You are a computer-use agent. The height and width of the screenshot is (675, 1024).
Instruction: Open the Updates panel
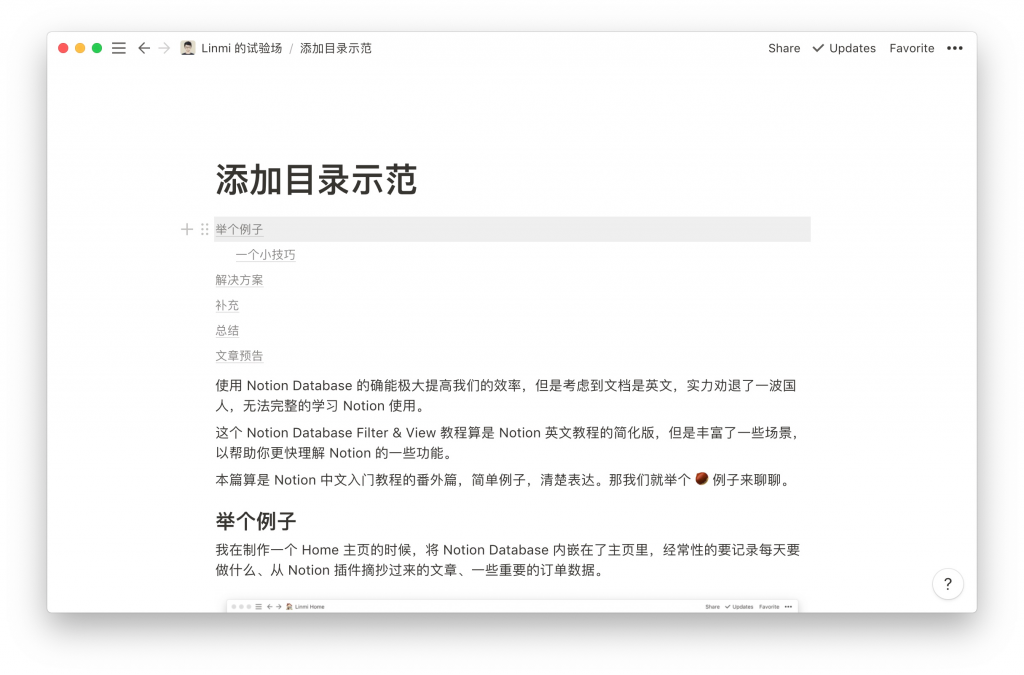click(852, 48)
